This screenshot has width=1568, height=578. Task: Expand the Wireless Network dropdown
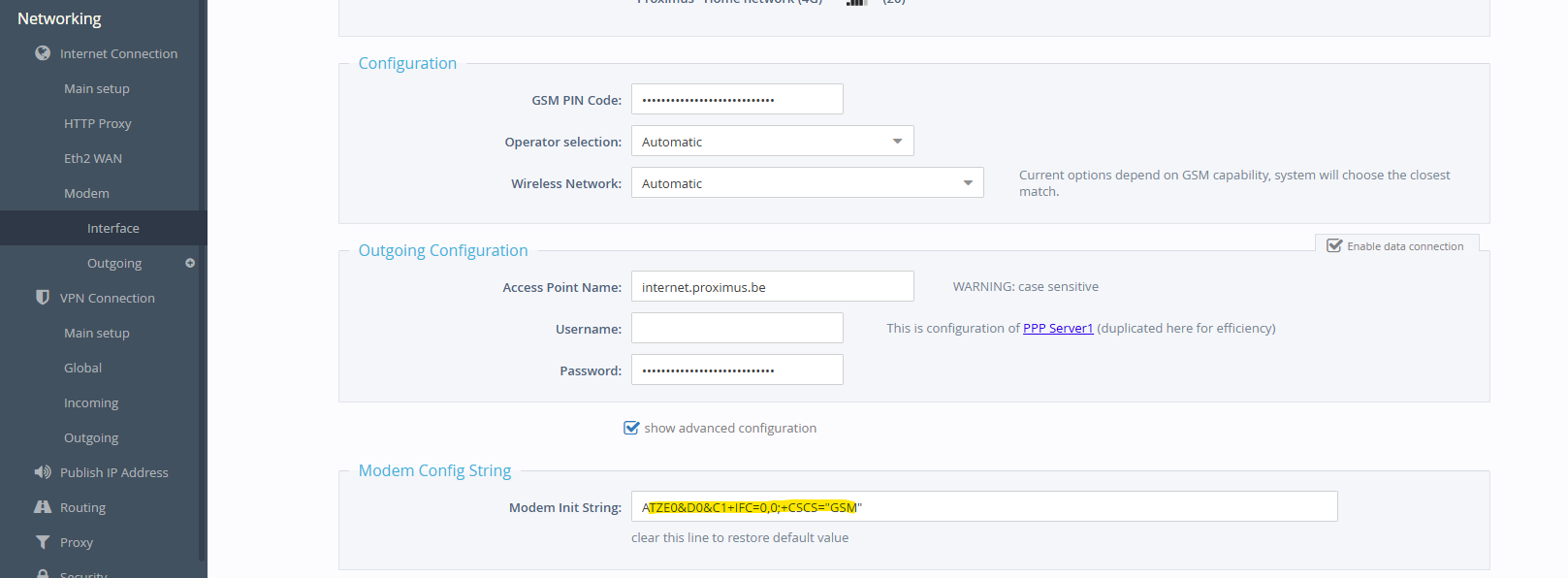click(x=807, y=183)
